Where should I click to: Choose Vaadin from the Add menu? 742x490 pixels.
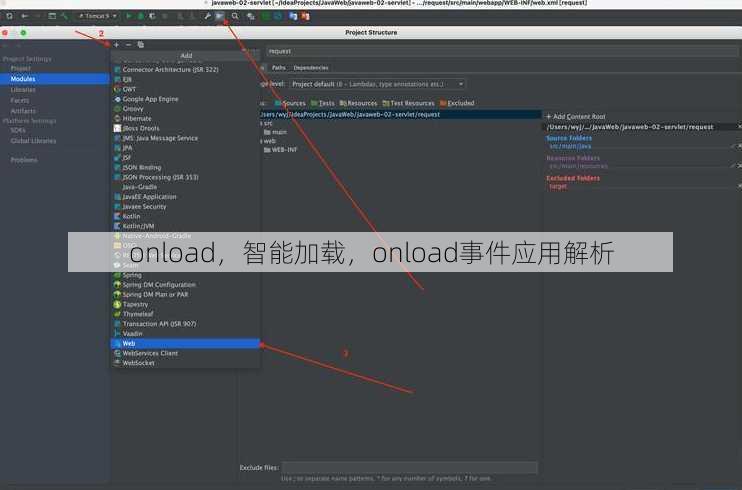pos(186,333)
